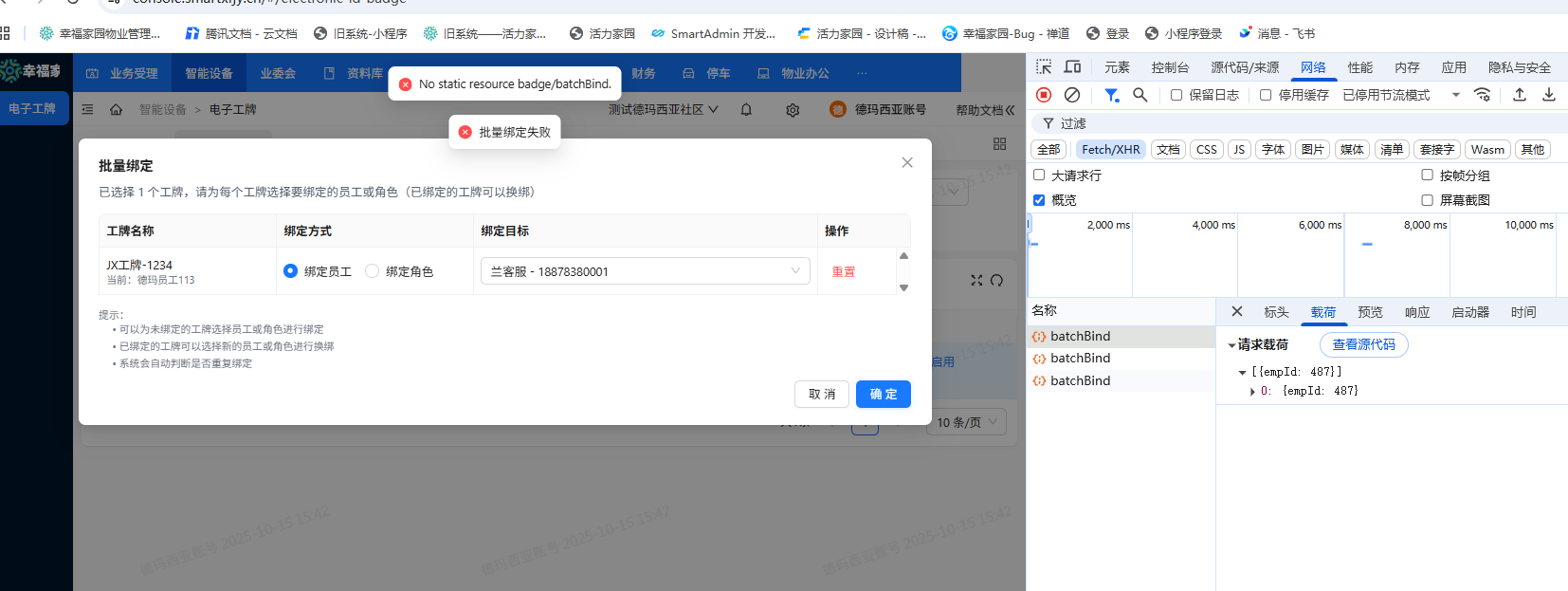
Task: Close the 批量绑定 dialog with the X
Action: 907,162
